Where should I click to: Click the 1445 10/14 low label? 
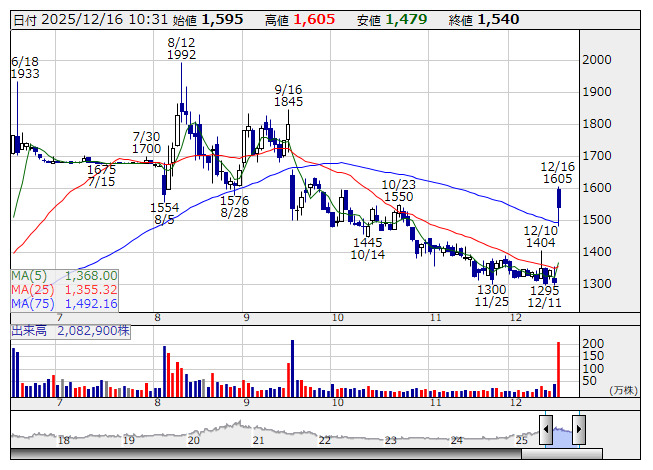pos(367,248)
